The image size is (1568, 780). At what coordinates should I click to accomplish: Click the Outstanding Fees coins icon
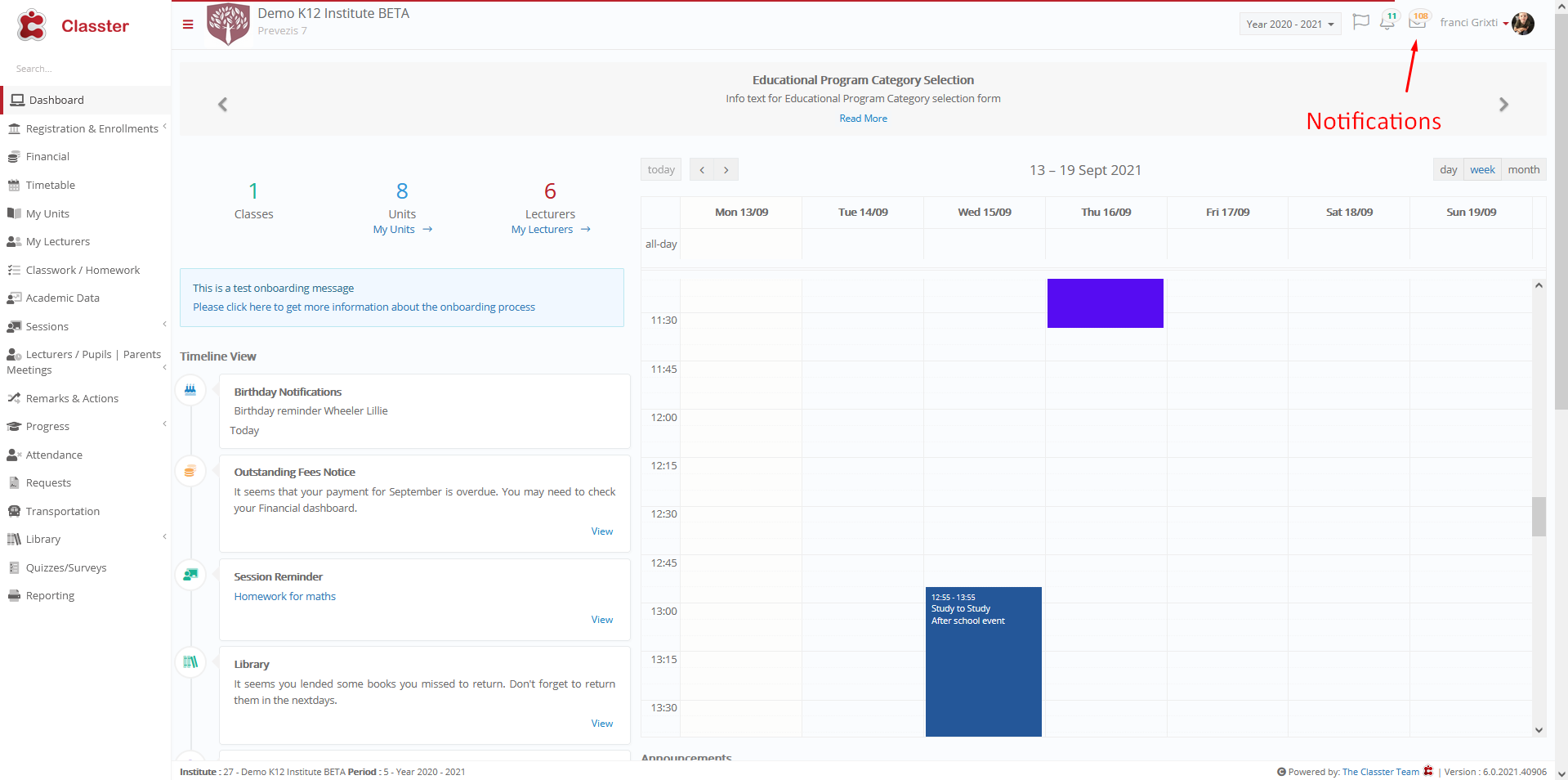(x=190, y=471)
